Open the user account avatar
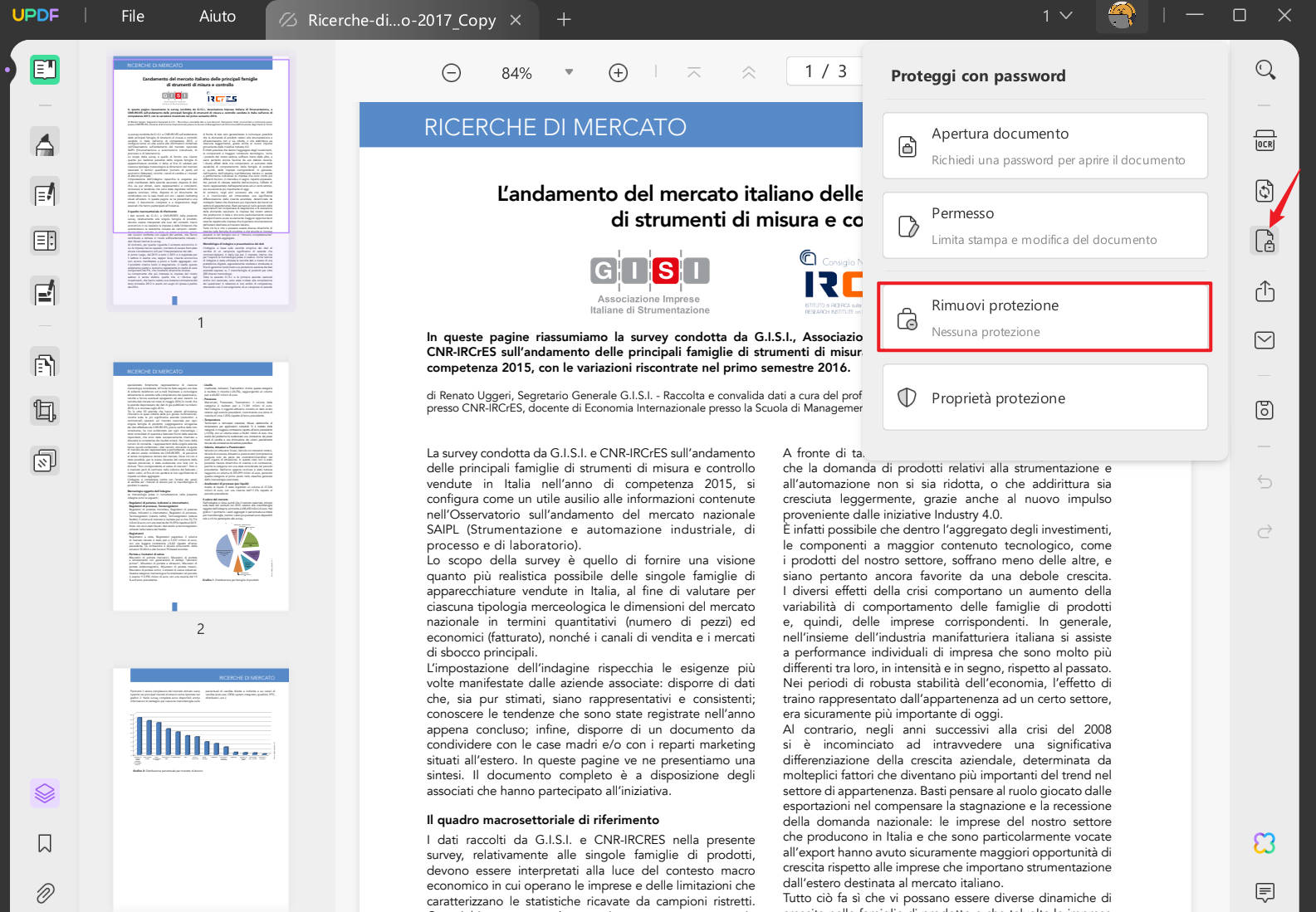Image resolution: width=1316 pixels, height=912 pixels. pos(1122,16)
